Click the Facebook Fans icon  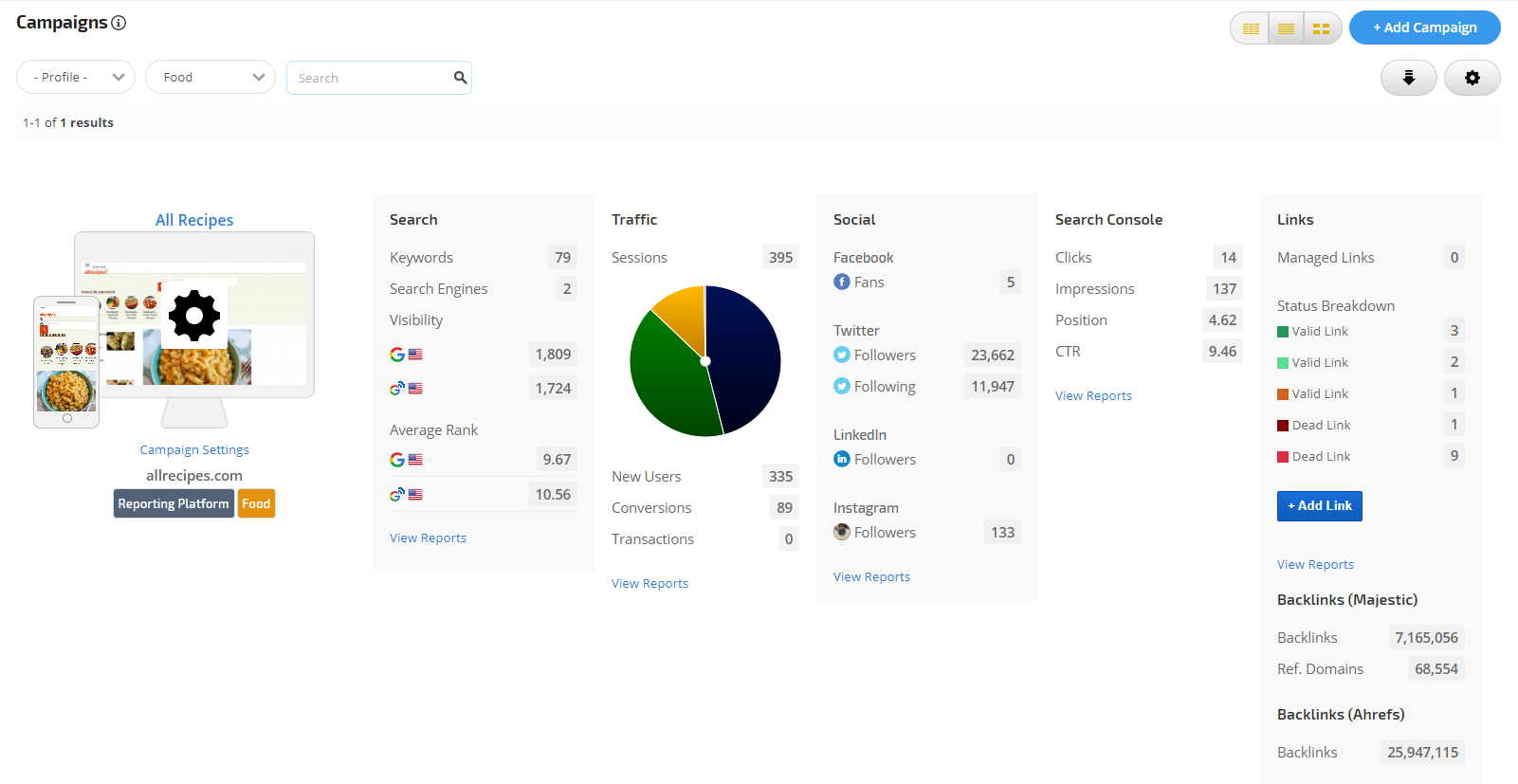(841, 282)
